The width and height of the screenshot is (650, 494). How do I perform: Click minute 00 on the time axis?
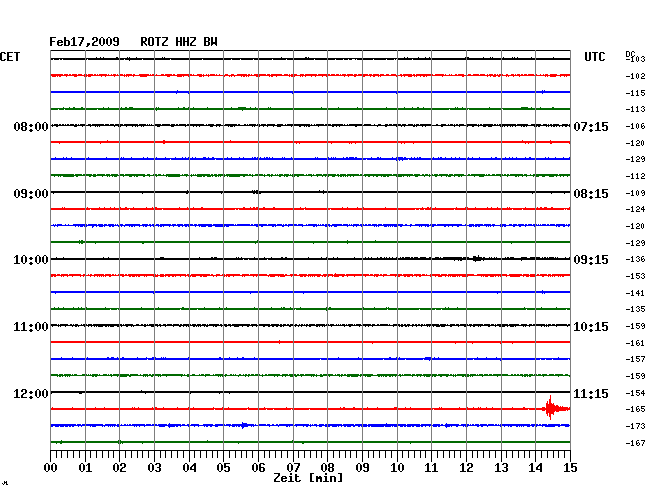51,468
